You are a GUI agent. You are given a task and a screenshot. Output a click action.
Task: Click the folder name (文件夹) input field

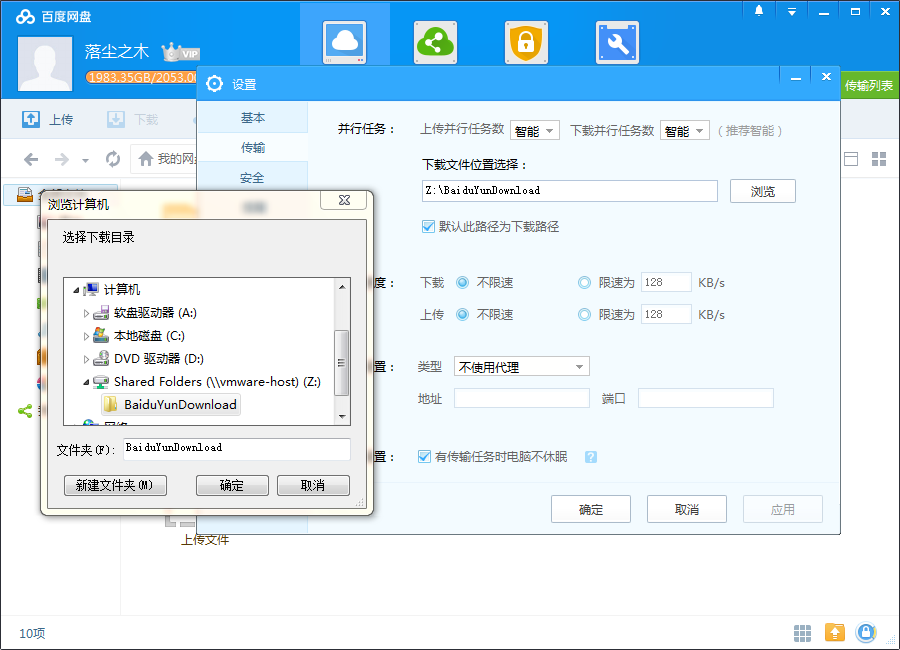tap(236, 448)
